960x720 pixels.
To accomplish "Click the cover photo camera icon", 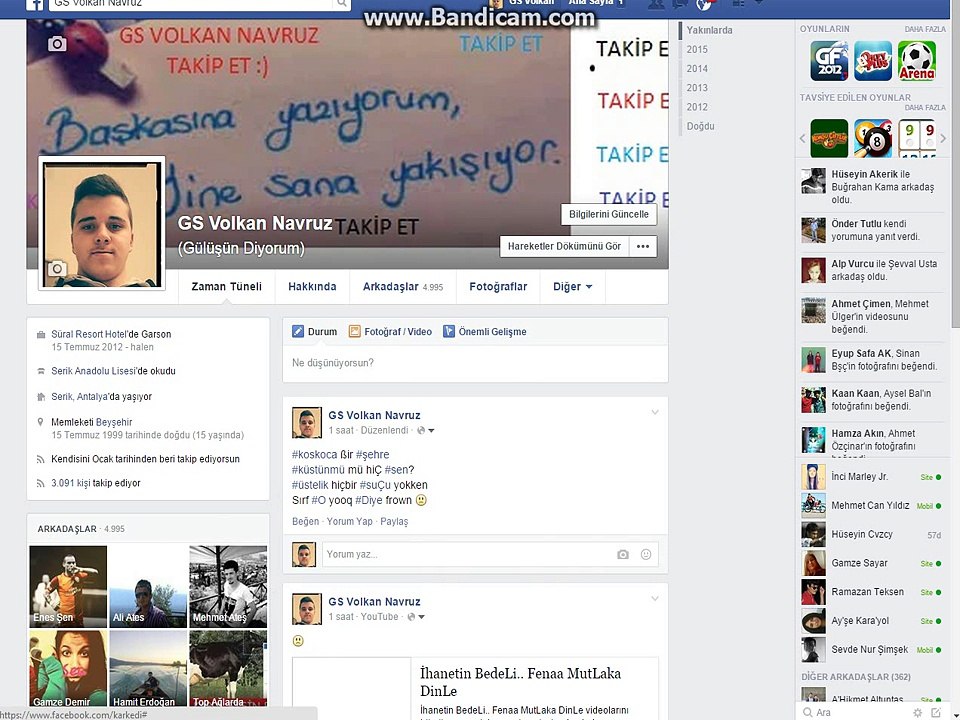I will 57,43.
